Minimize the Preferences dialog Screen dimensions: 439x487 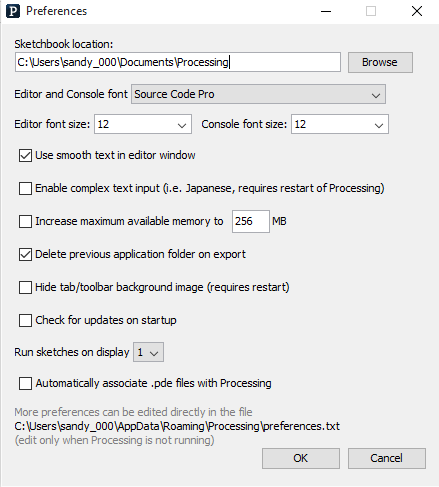coord(326,11)
